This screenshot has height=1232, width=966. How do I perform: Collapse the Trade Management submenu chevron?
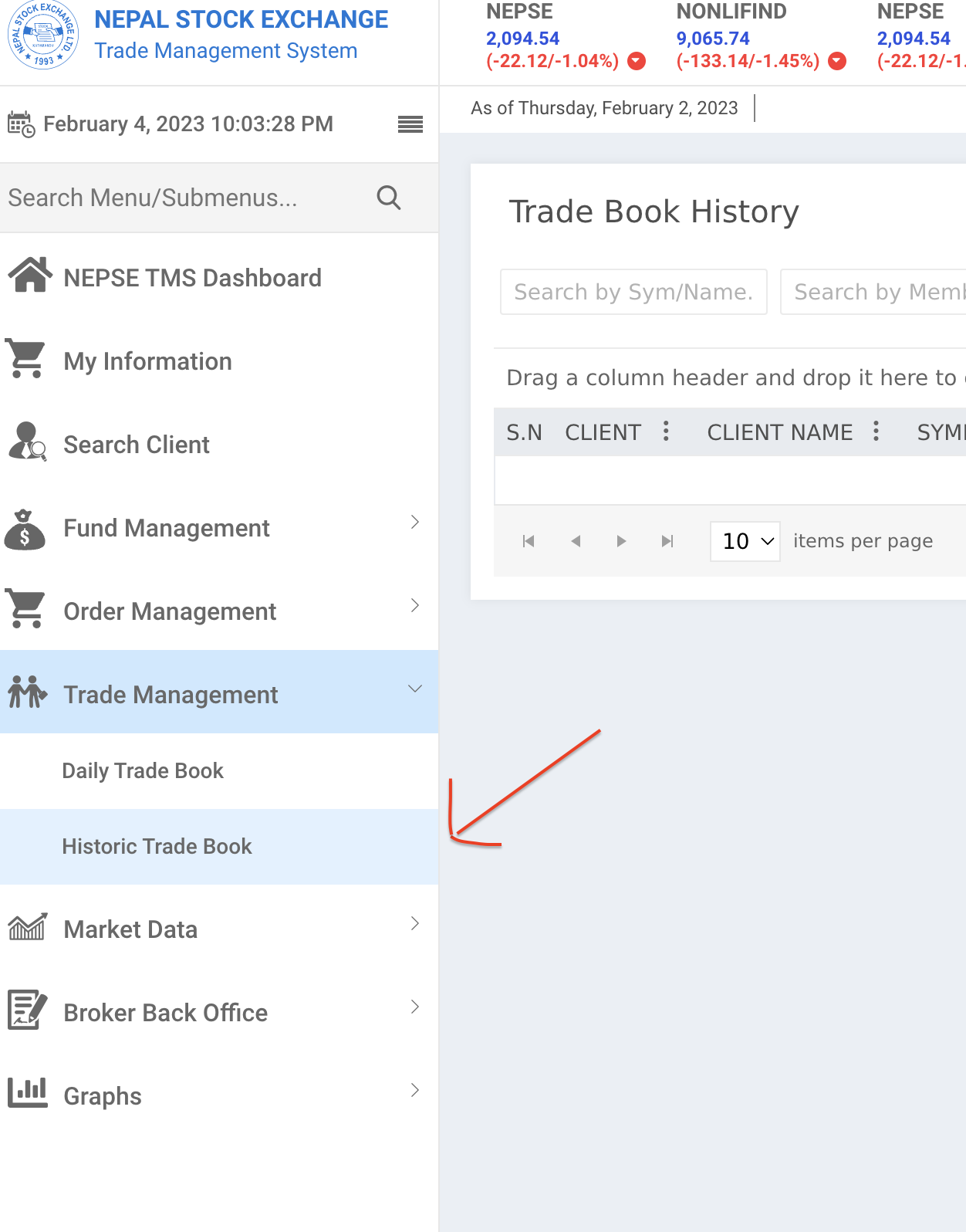pyautogui.click(x=415, y=689)
